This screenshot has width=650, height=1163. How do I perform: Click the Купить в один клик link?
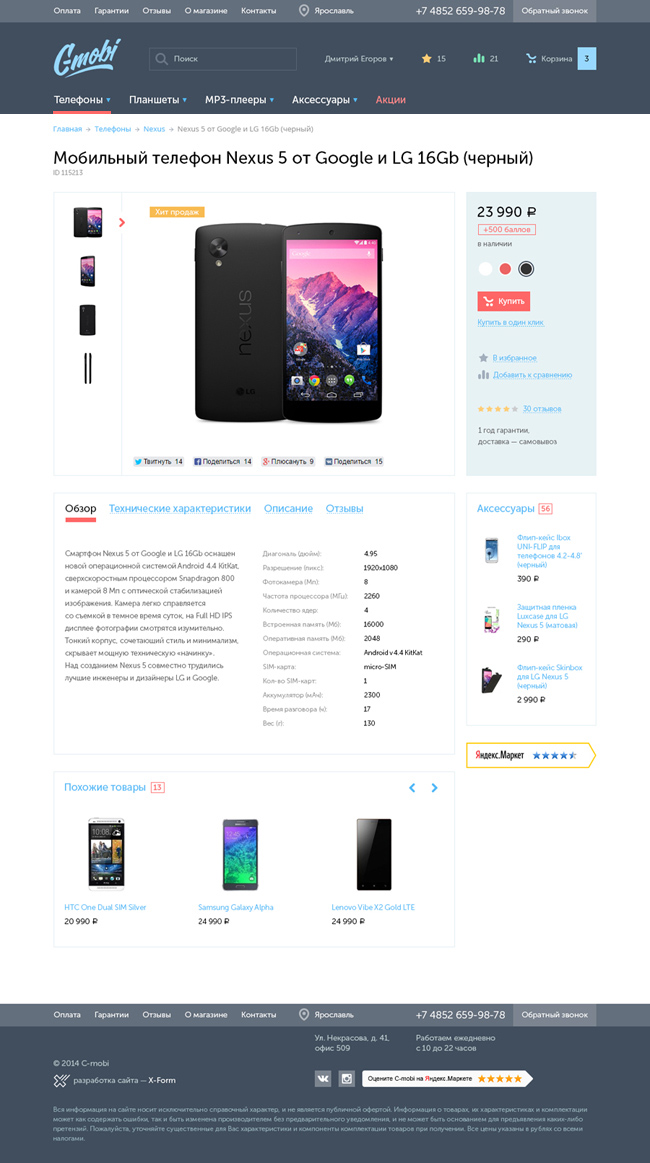tap(511, 323)
